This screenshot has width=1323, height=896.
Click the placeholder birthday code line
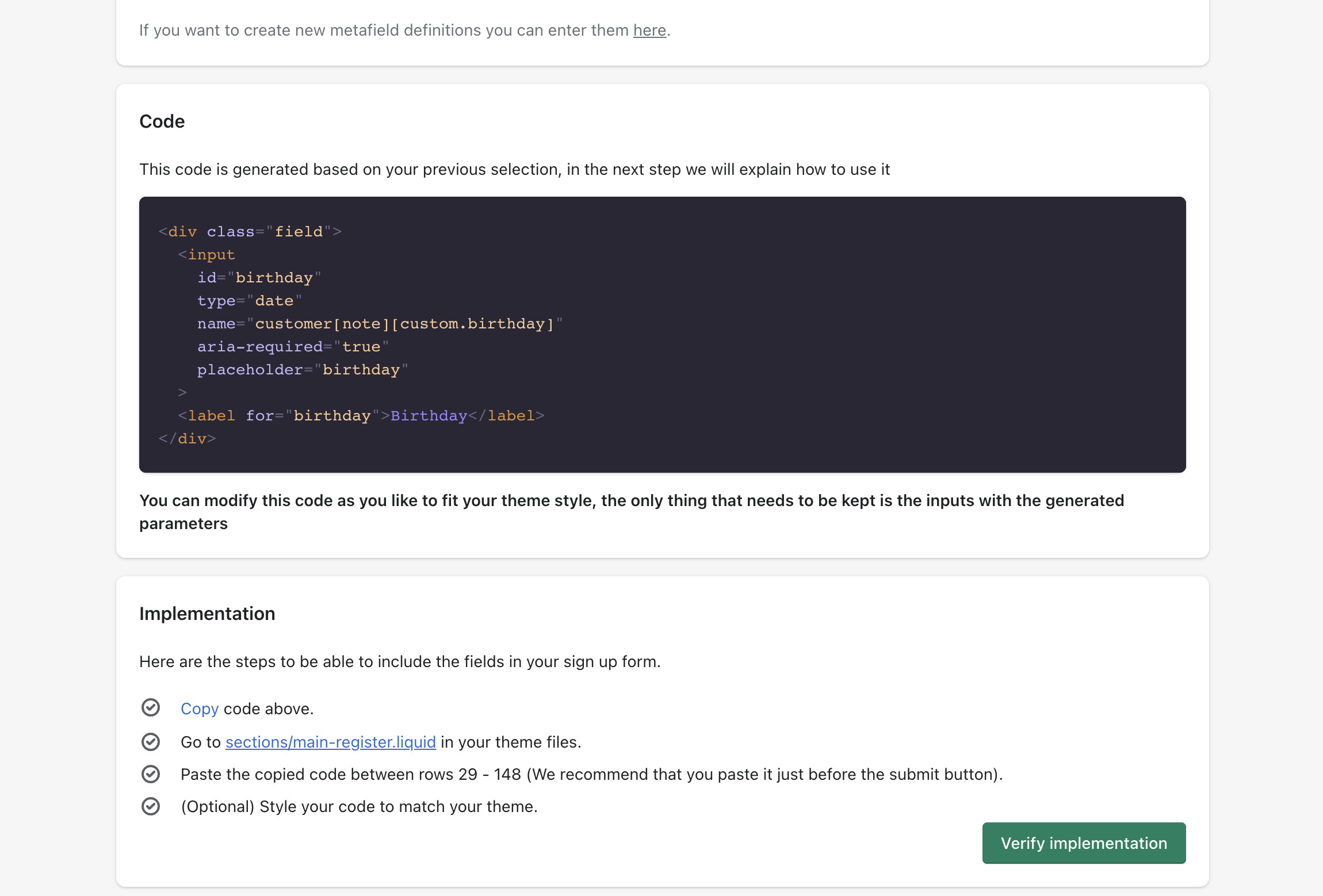coord(303,369)
